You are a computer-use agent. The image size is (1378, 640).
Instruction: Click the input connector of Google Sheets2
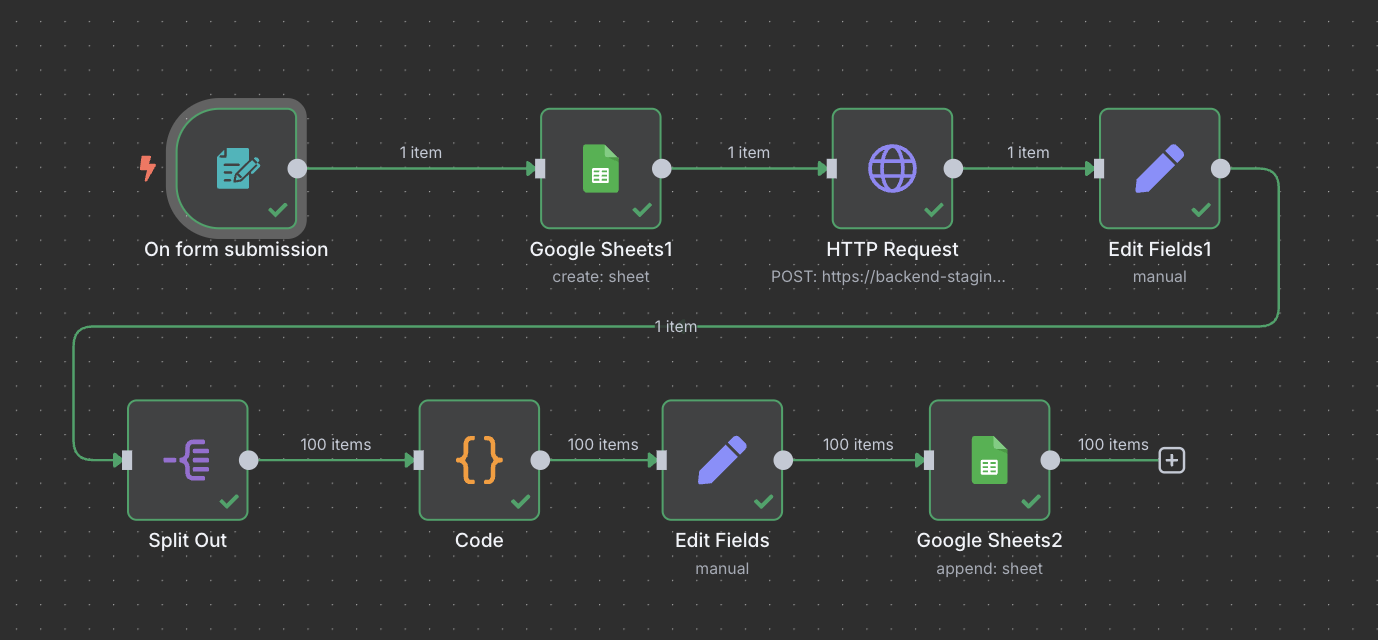tap(929, 460)
